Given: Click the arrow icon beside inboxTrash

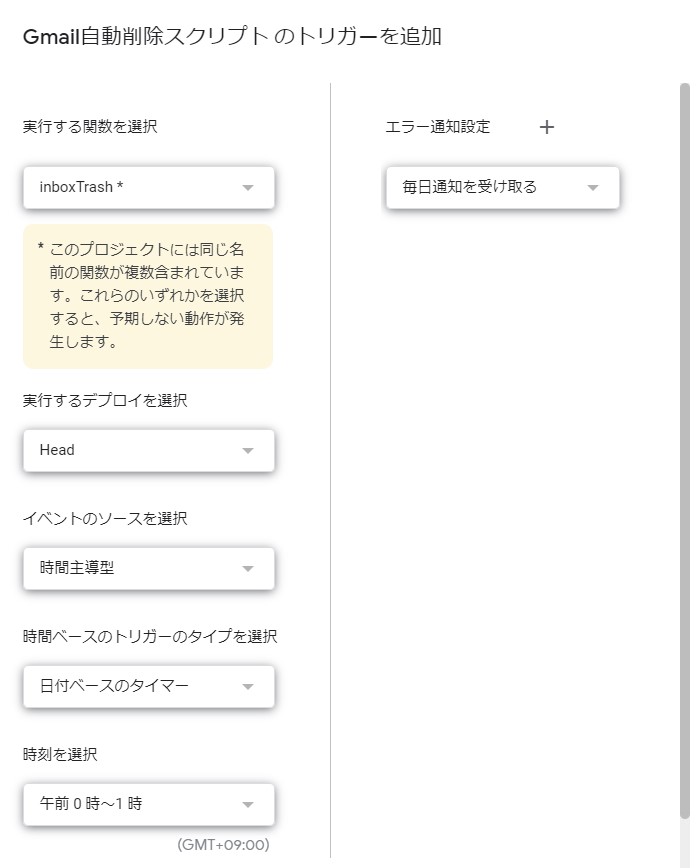Looking at the screenshot, I should click(248, 187).
